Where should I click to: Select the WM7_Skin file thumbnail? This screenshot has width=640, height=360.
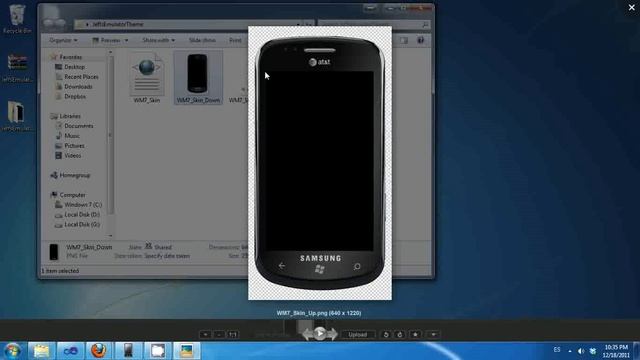point(147,78)
